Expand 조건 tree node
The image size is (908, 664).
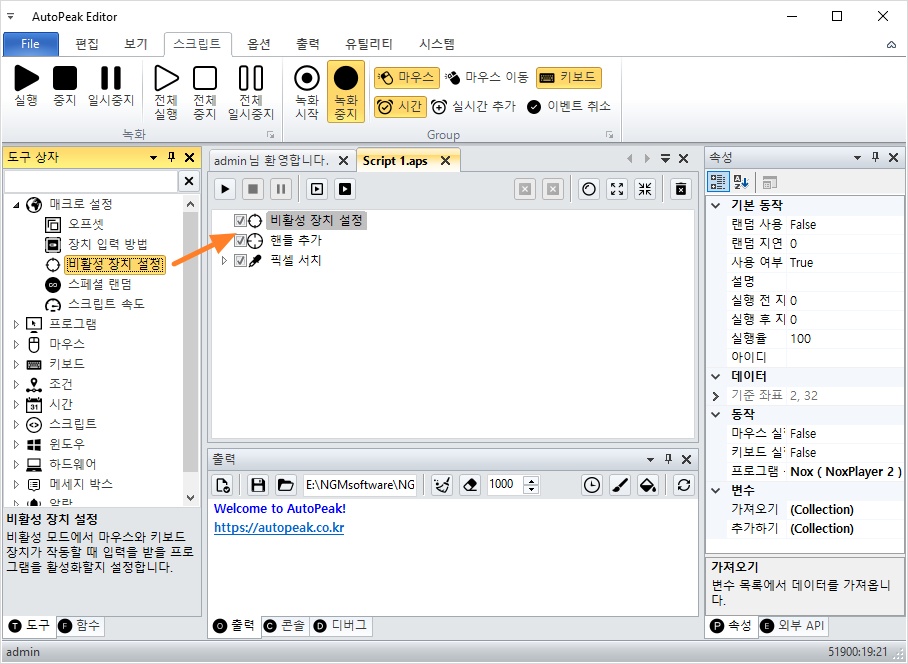(x=16, y=384)
